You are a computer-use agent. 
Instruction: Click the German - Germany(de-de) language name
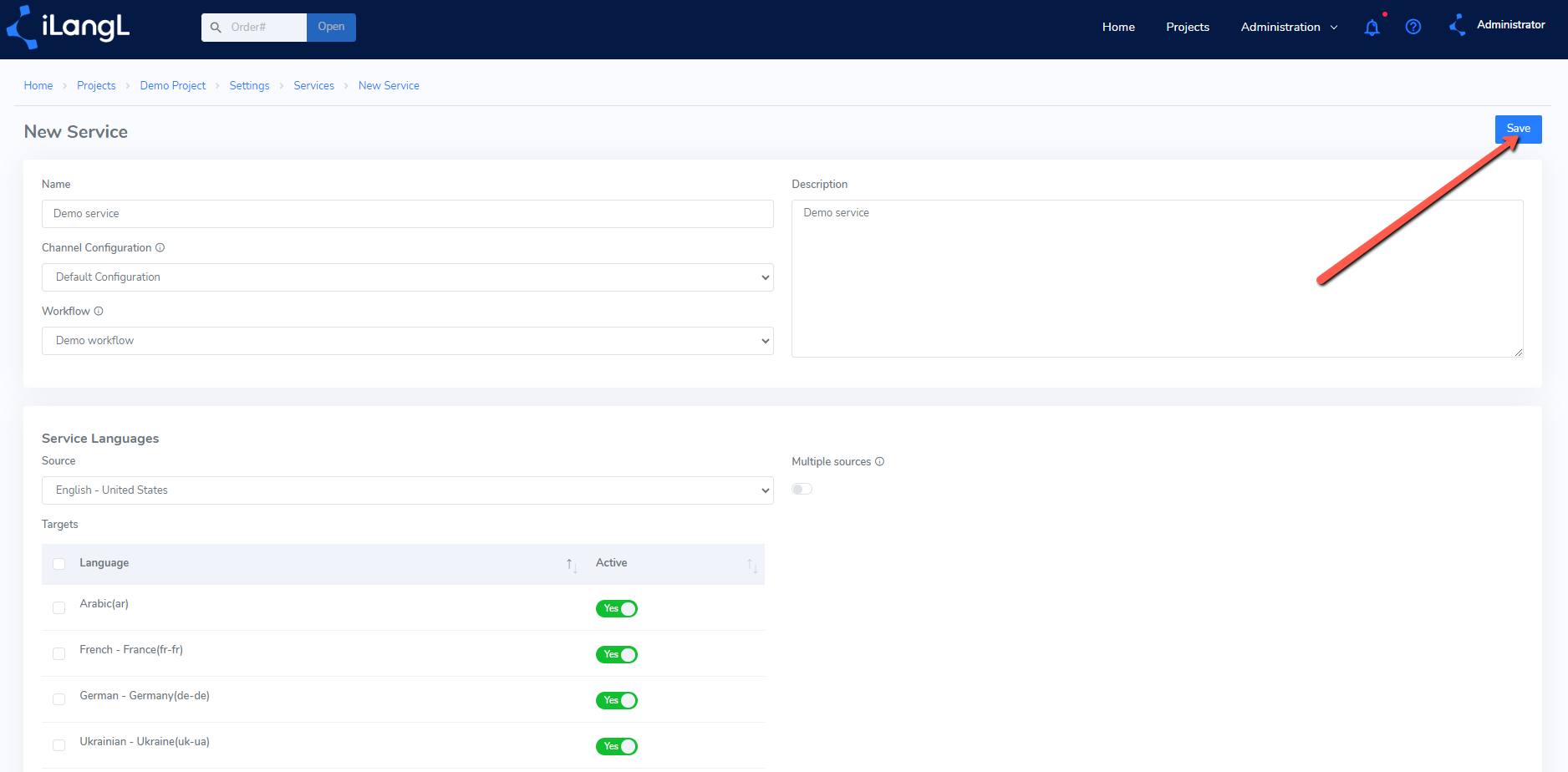145,696
